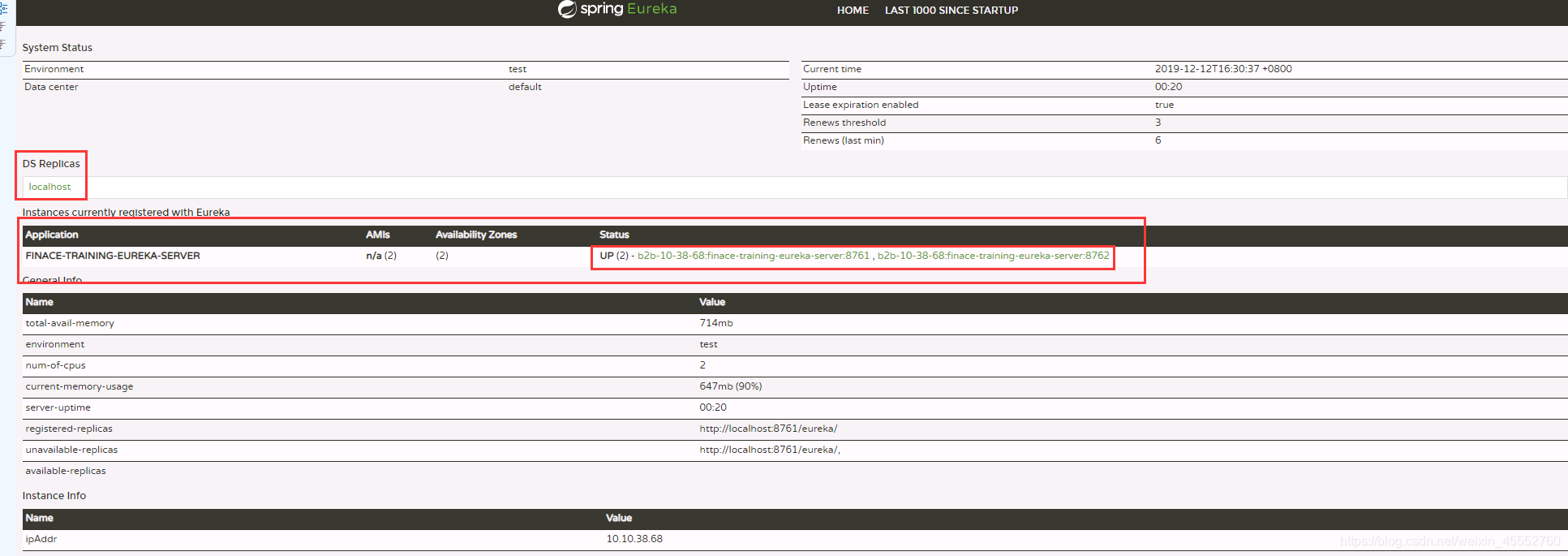Select the unavailable-replicas URL value
Image resolution: width=1568 pixels, height=556 pixels.
tap(770, 450)
